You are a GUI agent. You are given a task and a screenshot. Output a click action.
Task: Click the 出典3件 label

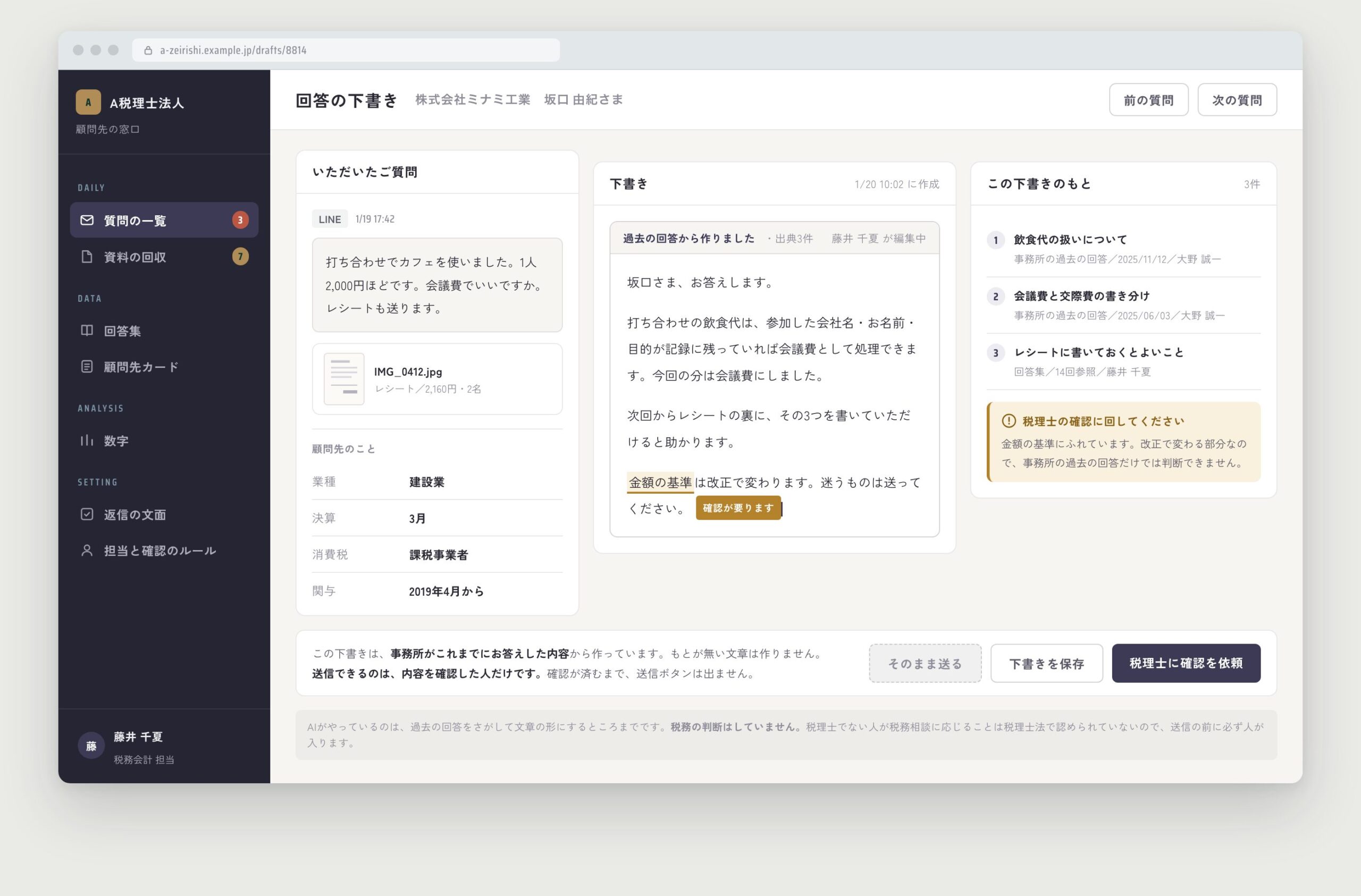[789, 239]
